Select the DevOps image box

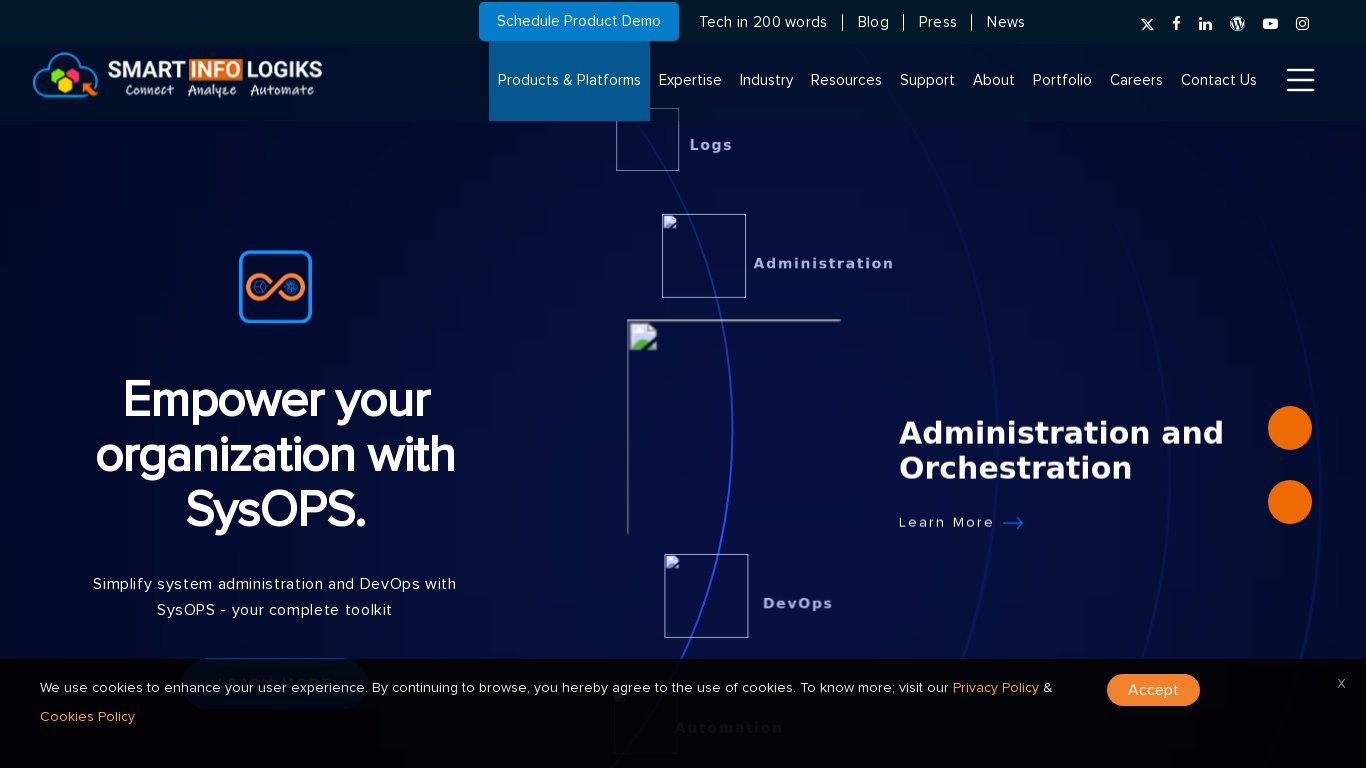point(706,596)
